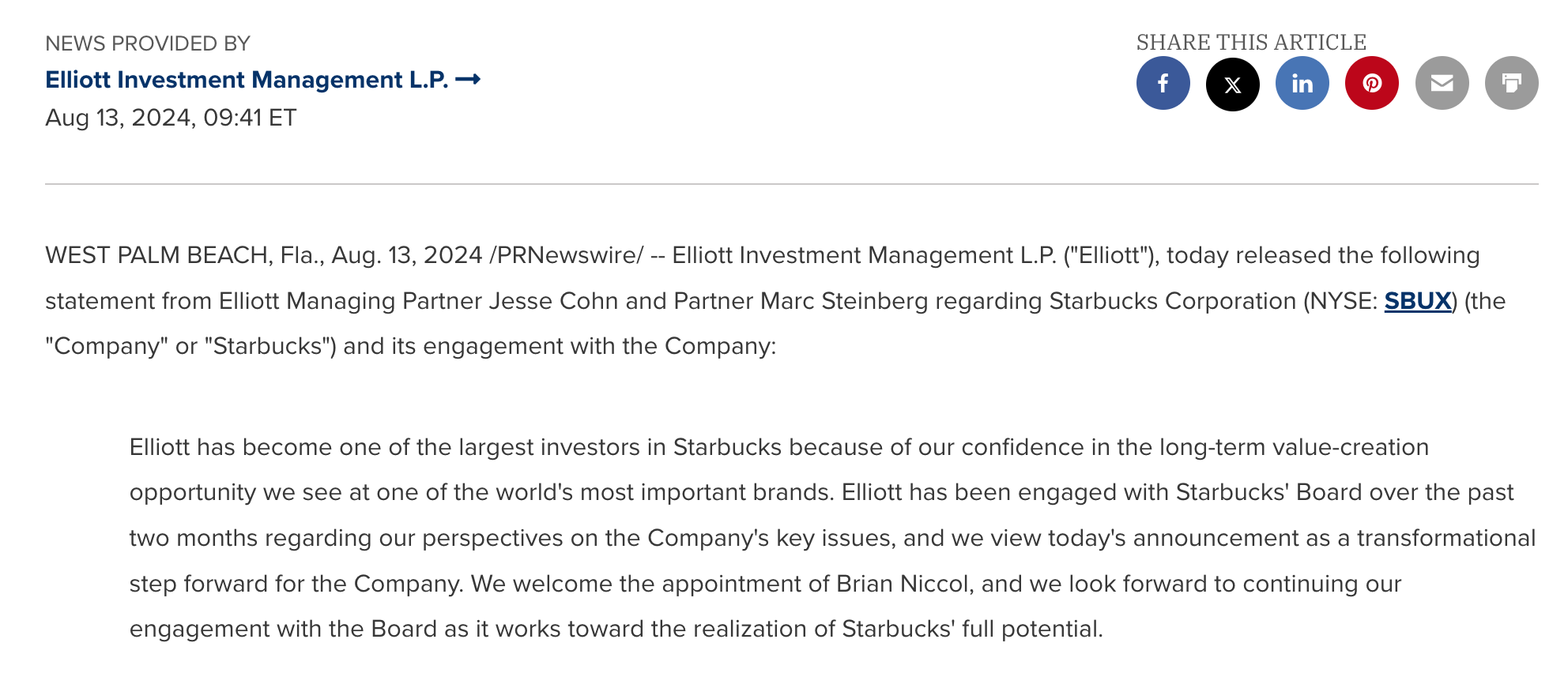The width and height of the screenshot is (1568, 673).
Task: Open the SBUX ticker link
Action: (1417, 301)
